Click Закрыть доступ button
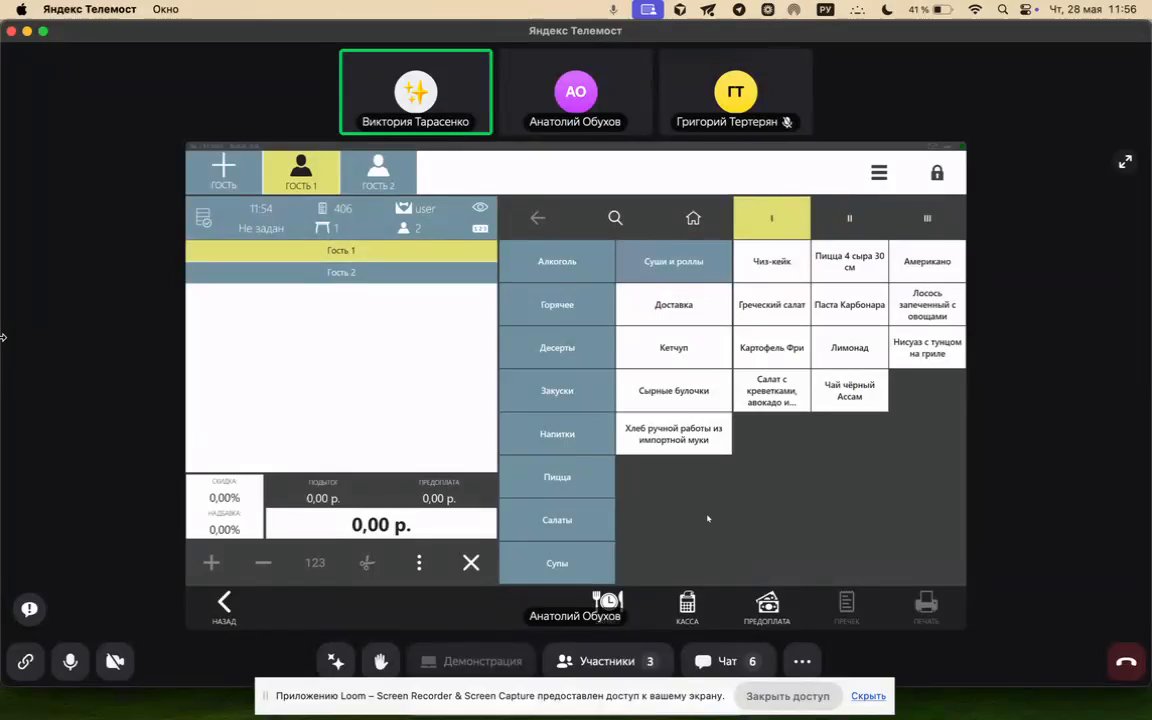 coord(788,696)
